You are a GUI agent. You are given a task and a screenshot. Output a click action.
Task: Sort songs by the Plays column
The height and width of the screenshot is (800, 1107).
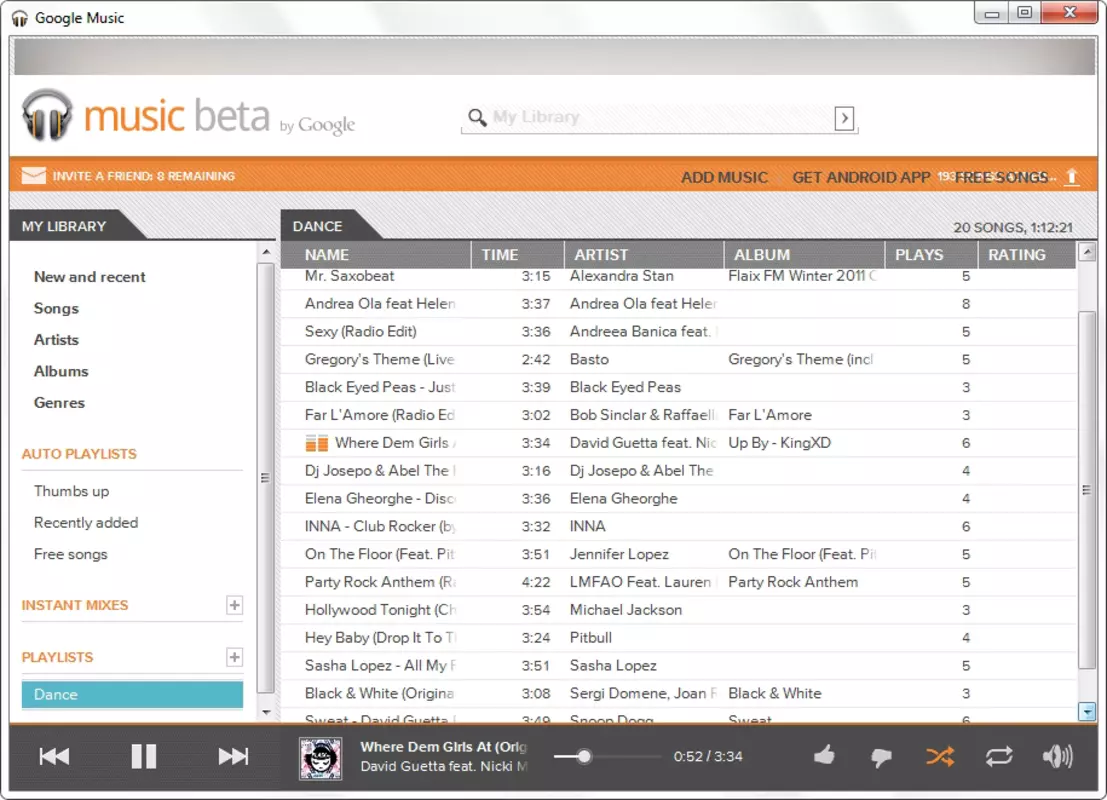pyautogui.click(x=931, y=255)
